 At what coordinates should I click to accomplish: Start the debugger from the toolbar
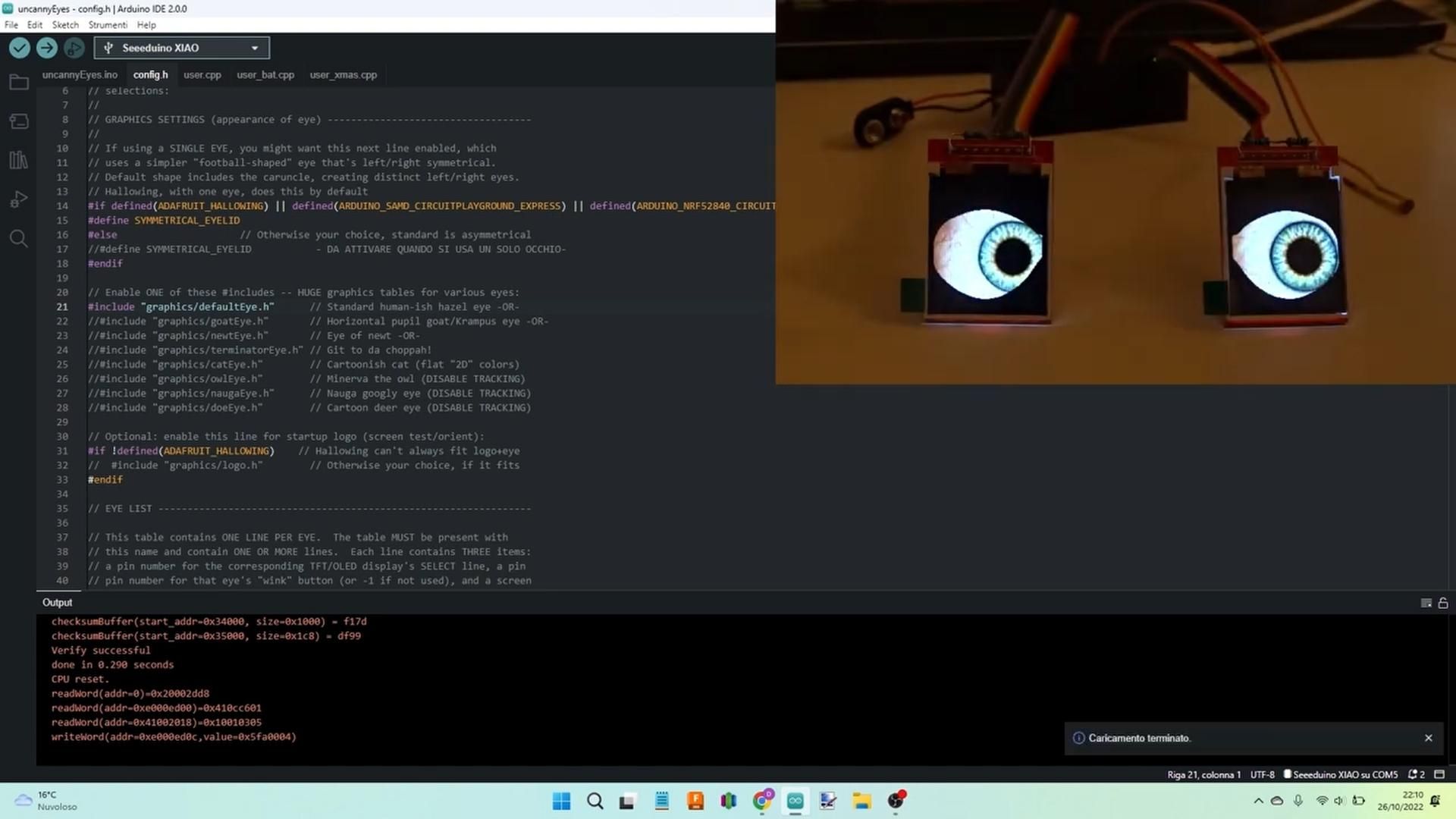click(x=74, y=48)
